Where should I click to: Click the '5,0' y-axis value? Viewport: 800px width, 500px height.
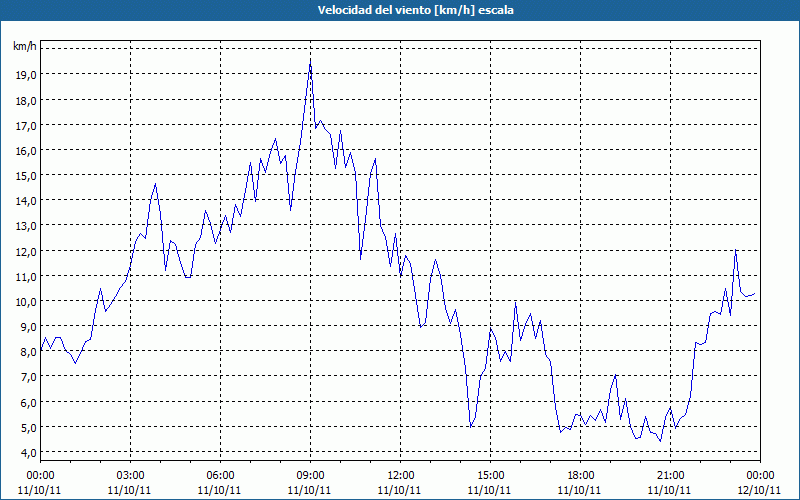(29, 428)
